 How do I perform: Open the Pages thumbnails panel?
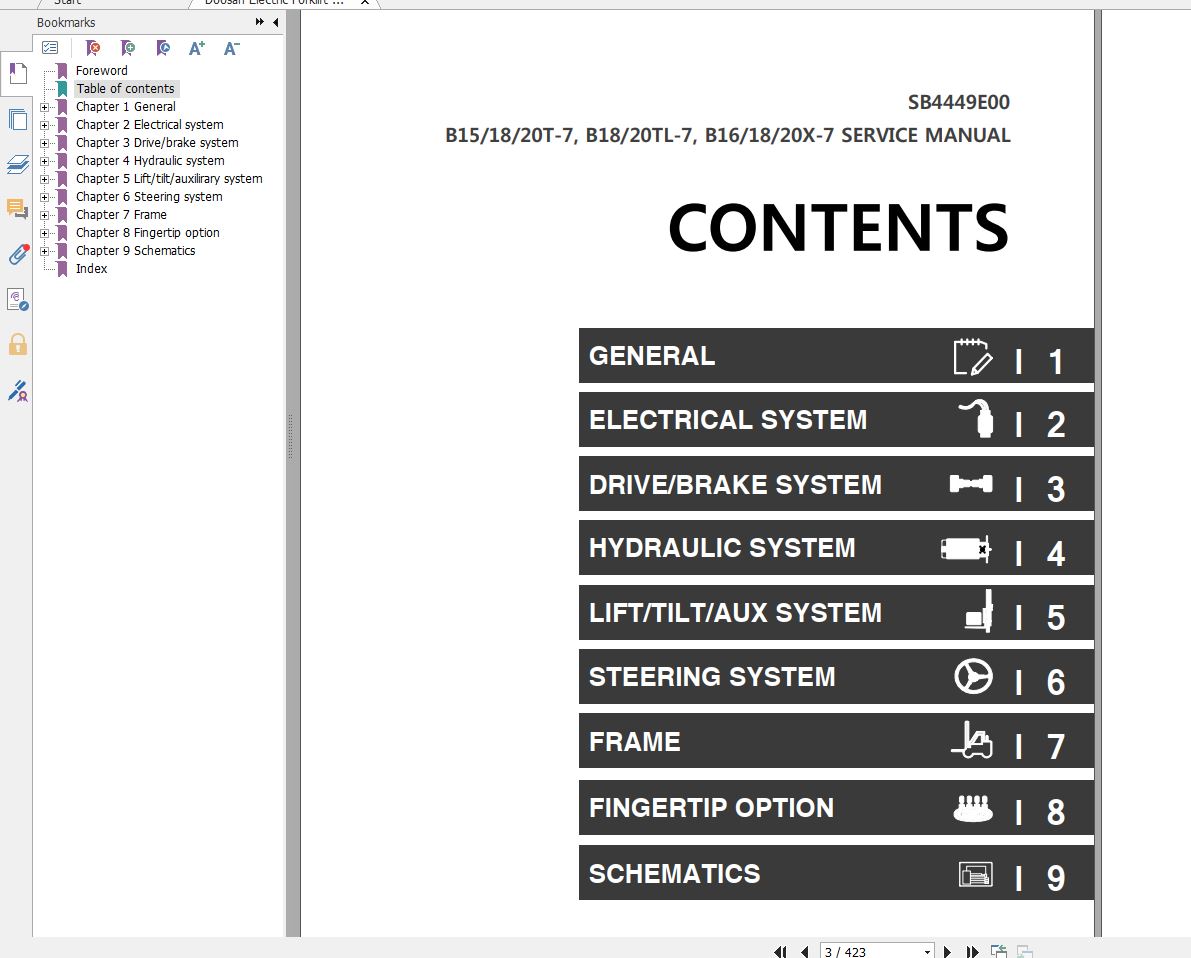17,120
